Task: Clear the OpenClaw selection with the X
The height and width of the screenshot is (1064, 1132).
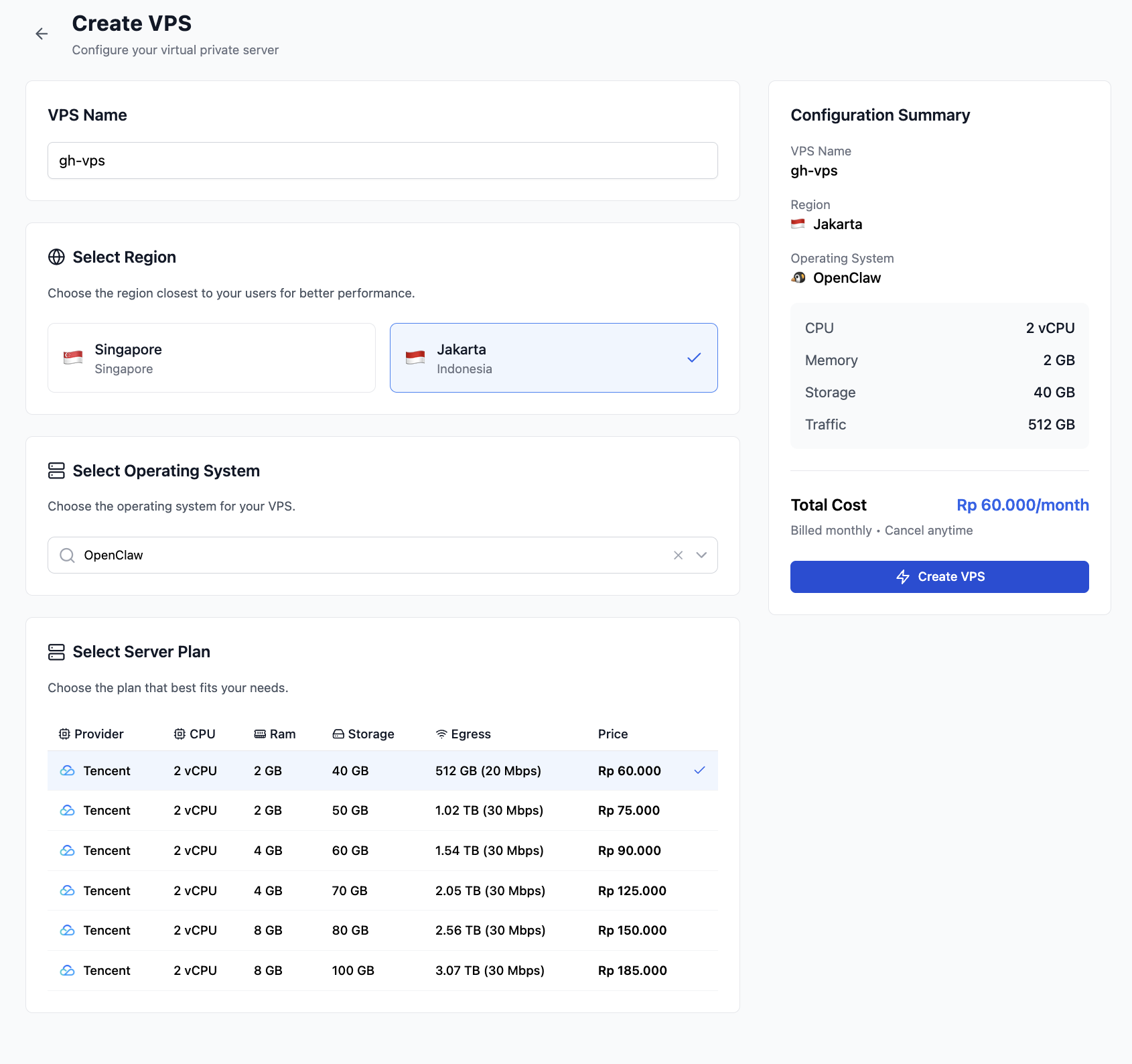Action: pyautogui.click(x=677, y=555)
